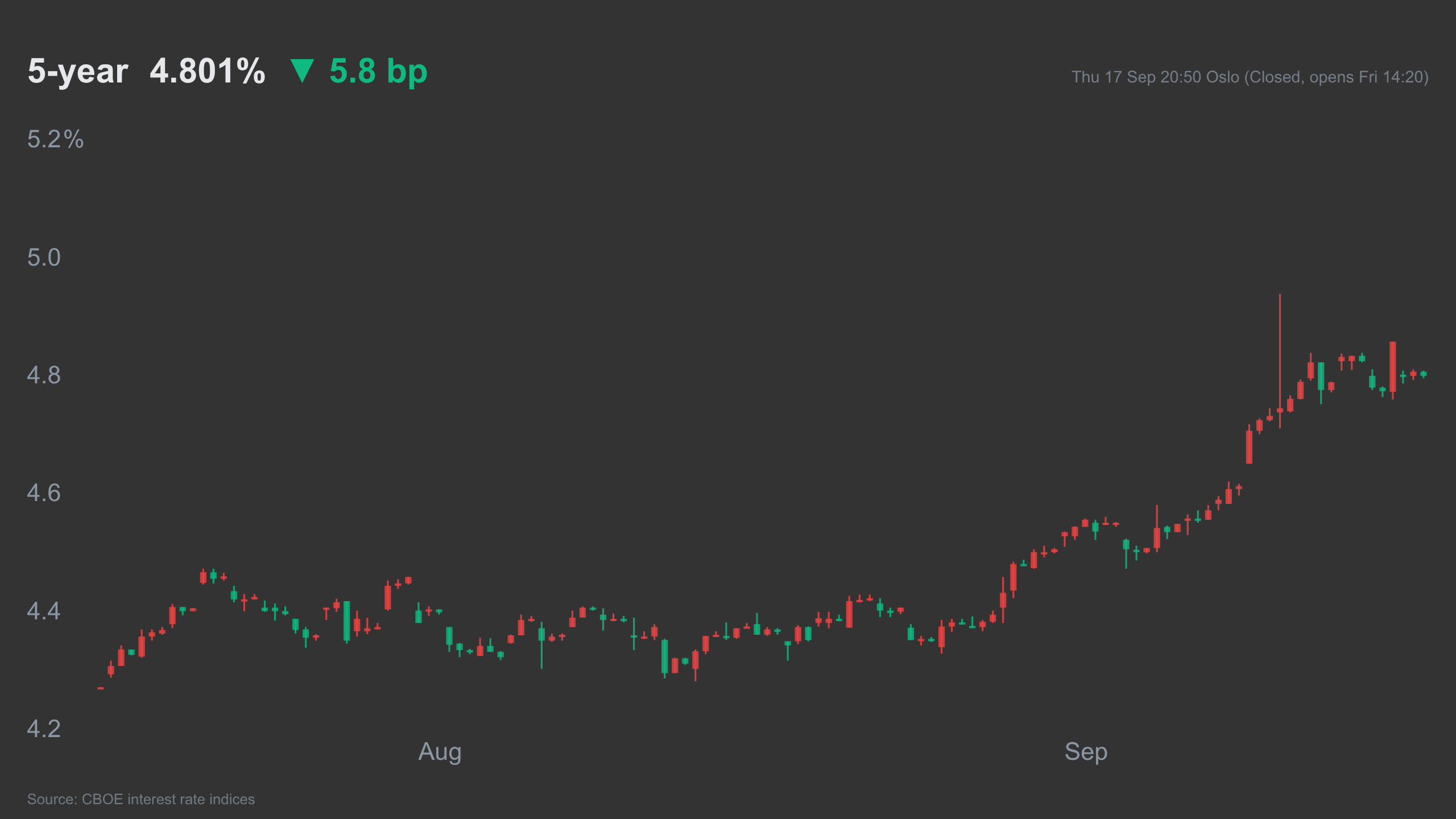
Task: Select the Sep label on time axis
Action: (x=1086, y=752)
